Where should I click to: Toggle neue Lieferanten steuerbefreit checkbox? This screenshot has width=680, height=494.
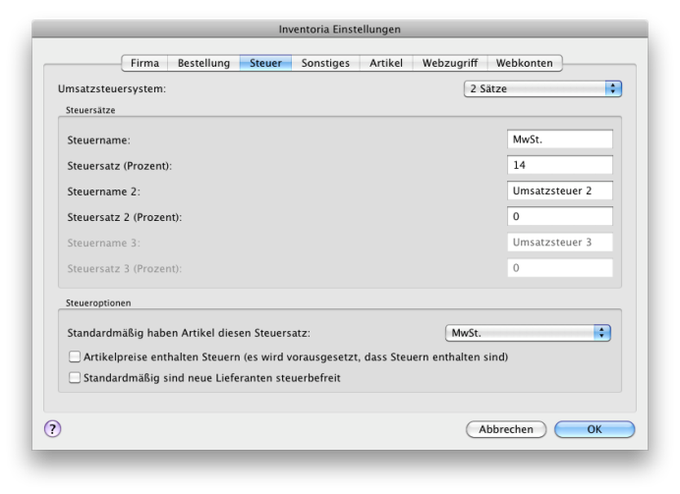pos(75,378)
